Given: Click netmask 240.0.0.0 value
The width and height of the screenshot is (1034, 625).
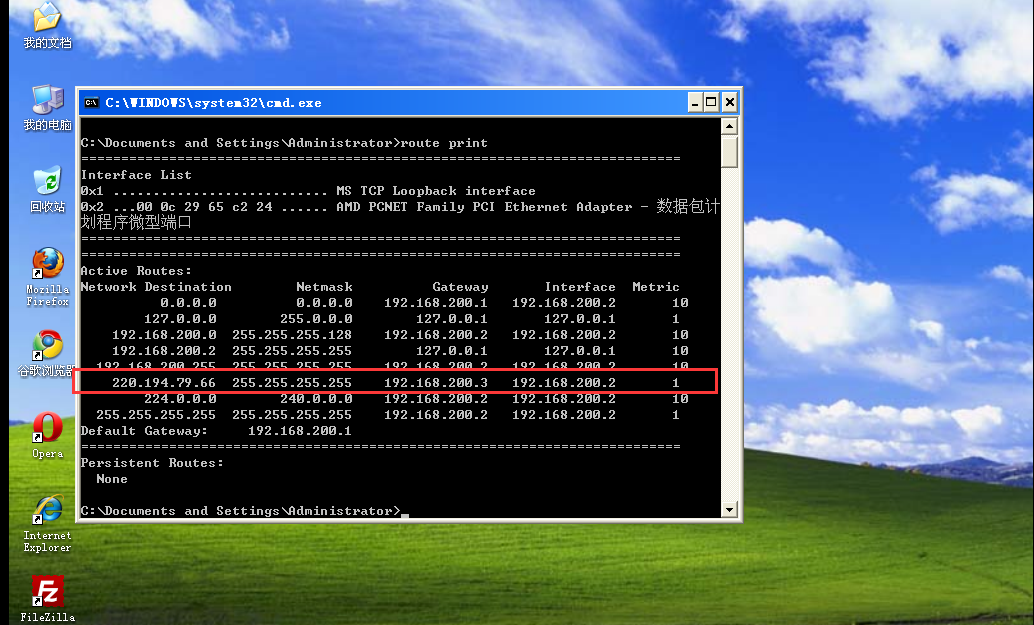Looking at the screenshot, I should tap(316, 399).
